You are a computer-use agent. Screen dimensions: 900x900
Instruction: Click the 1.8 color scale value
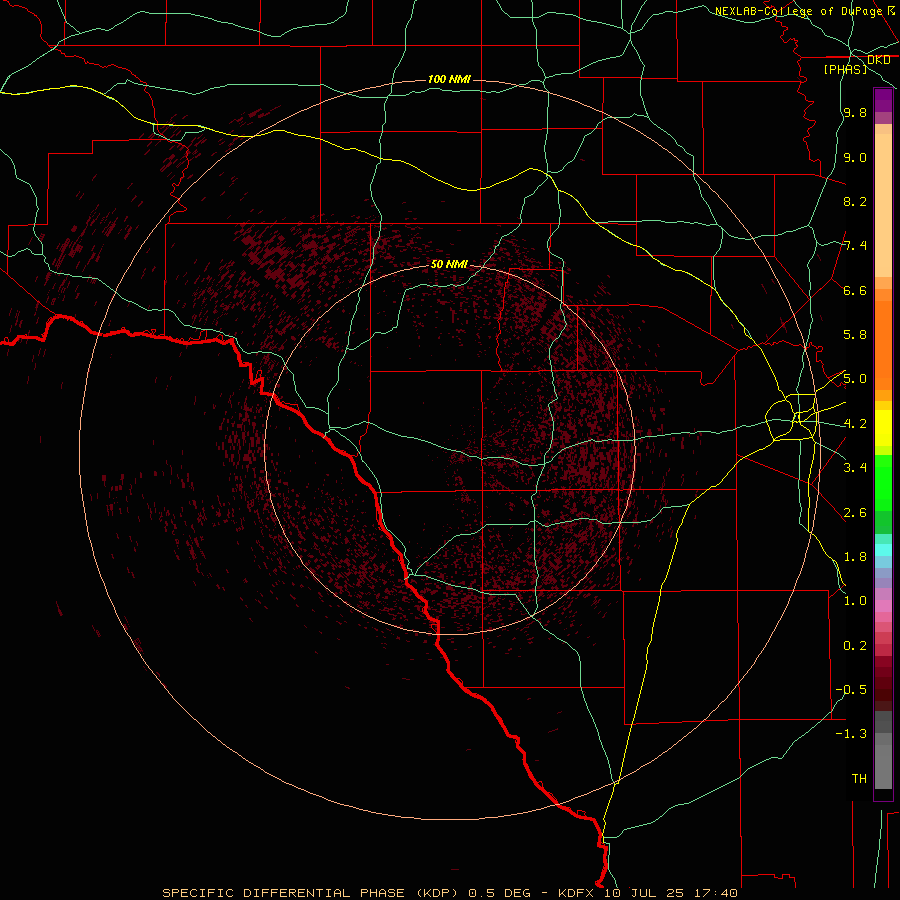tap(855, 557)
